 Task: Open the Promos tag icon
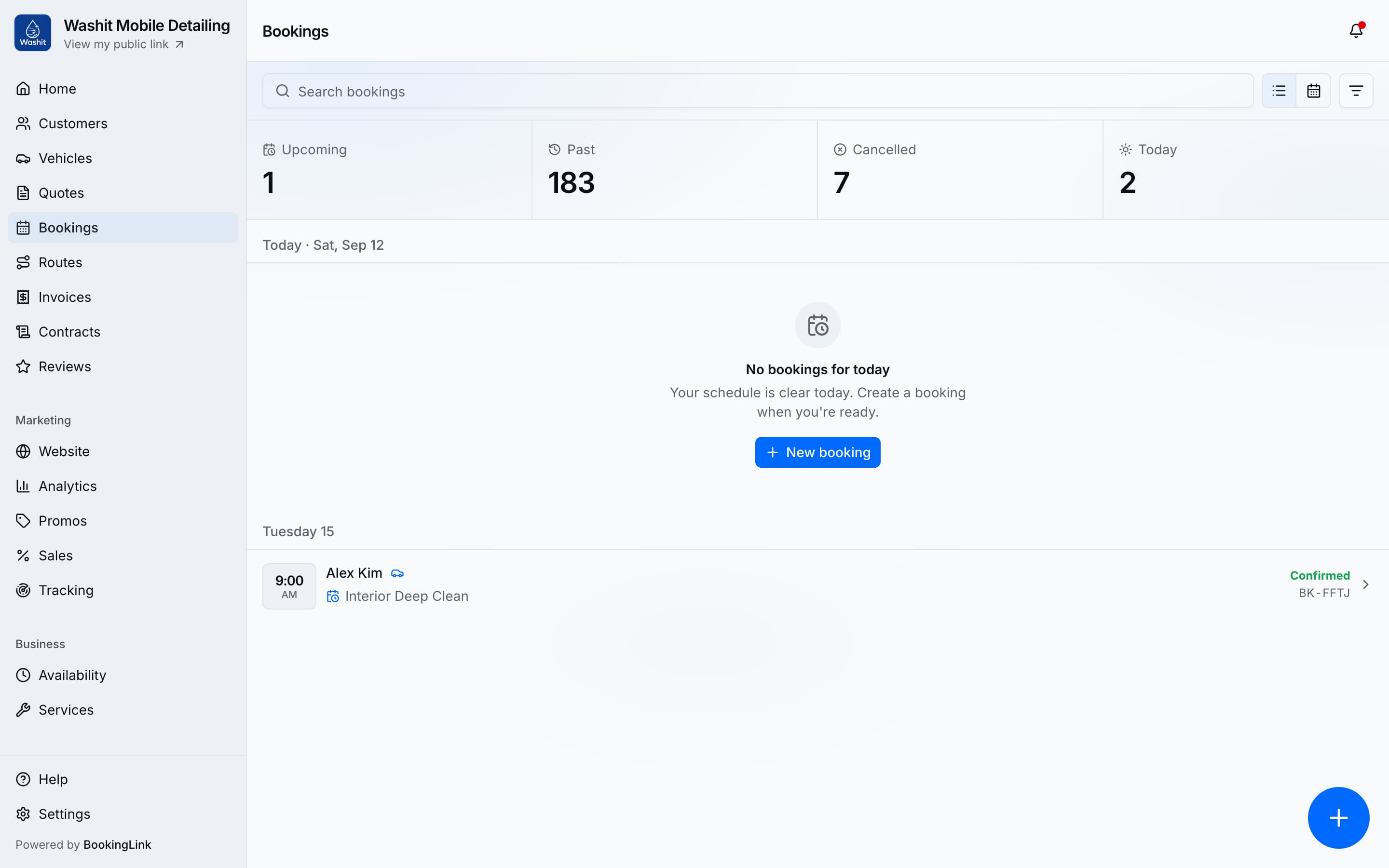23,521
